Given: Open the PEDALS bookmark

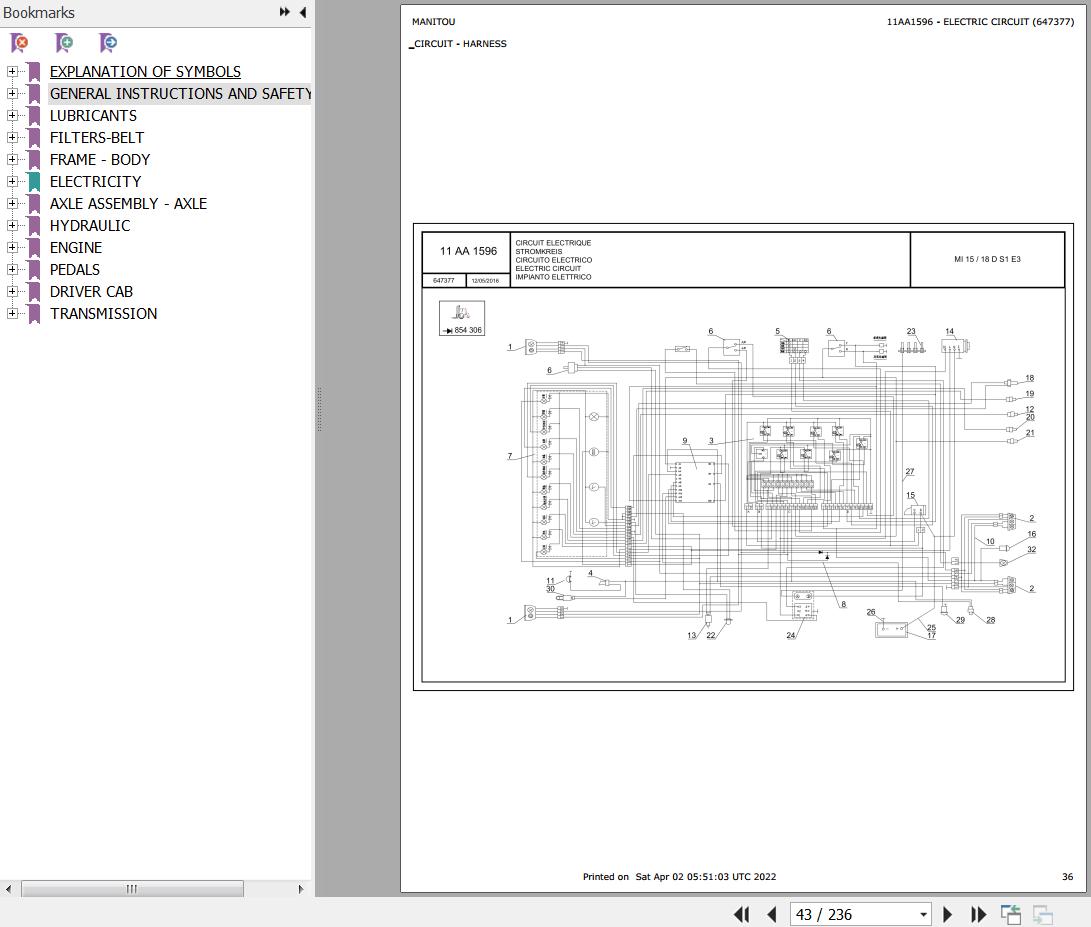Looking at the screenshot, I should click(74, 270).
